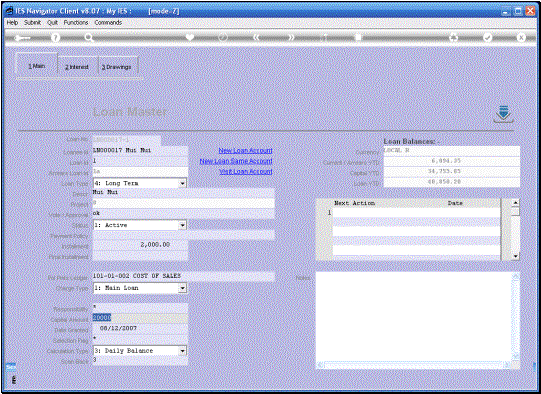Click the heart favorites toolbar icon
The image size is (541, 394).
click(190, 37)
